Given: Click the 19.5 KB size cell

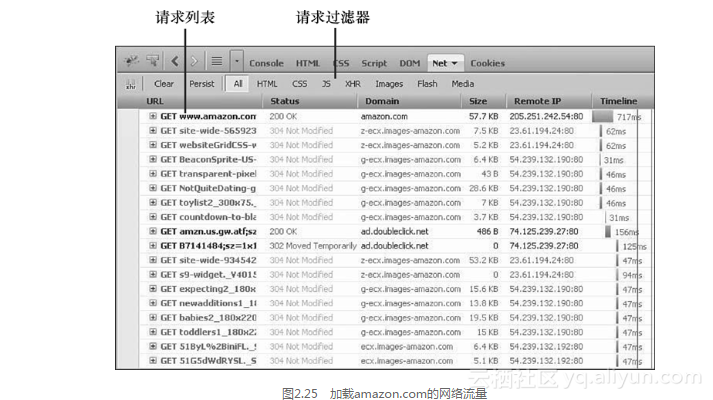Looking at the screenshot, I should point(483,318).
